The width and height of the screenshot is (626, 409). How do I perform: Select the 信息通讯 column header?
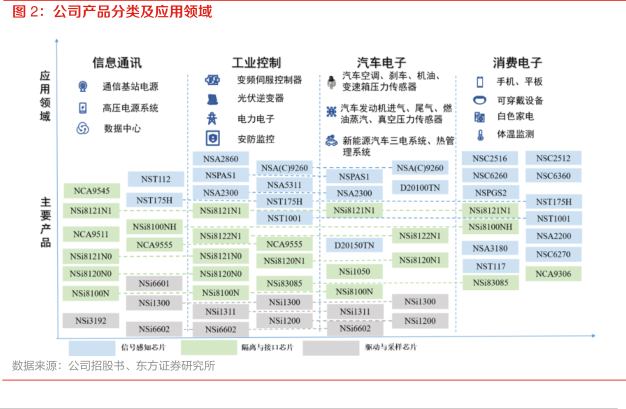coord(117,62)
